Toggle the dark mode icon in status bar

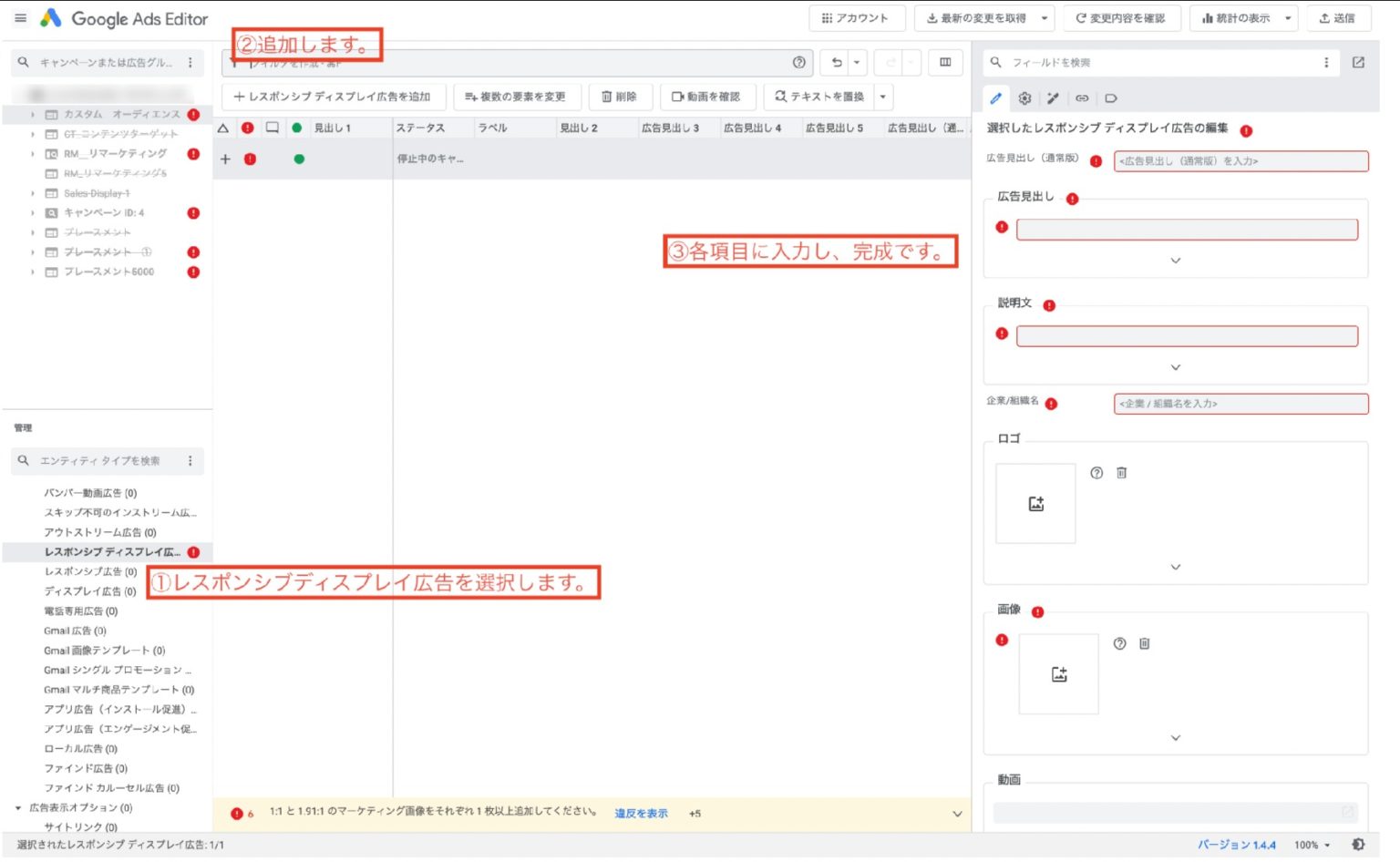click(1358, 845)
